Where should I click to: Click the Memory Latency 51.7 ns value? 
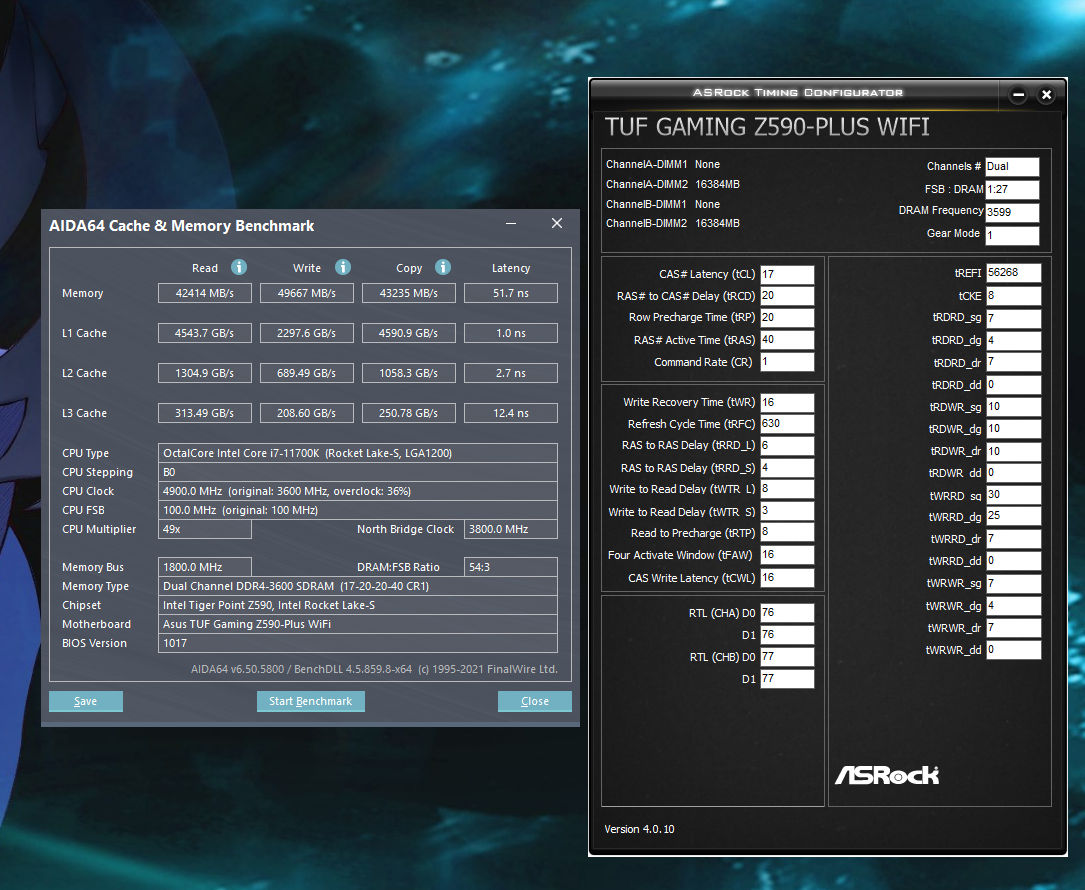(511, 293)
